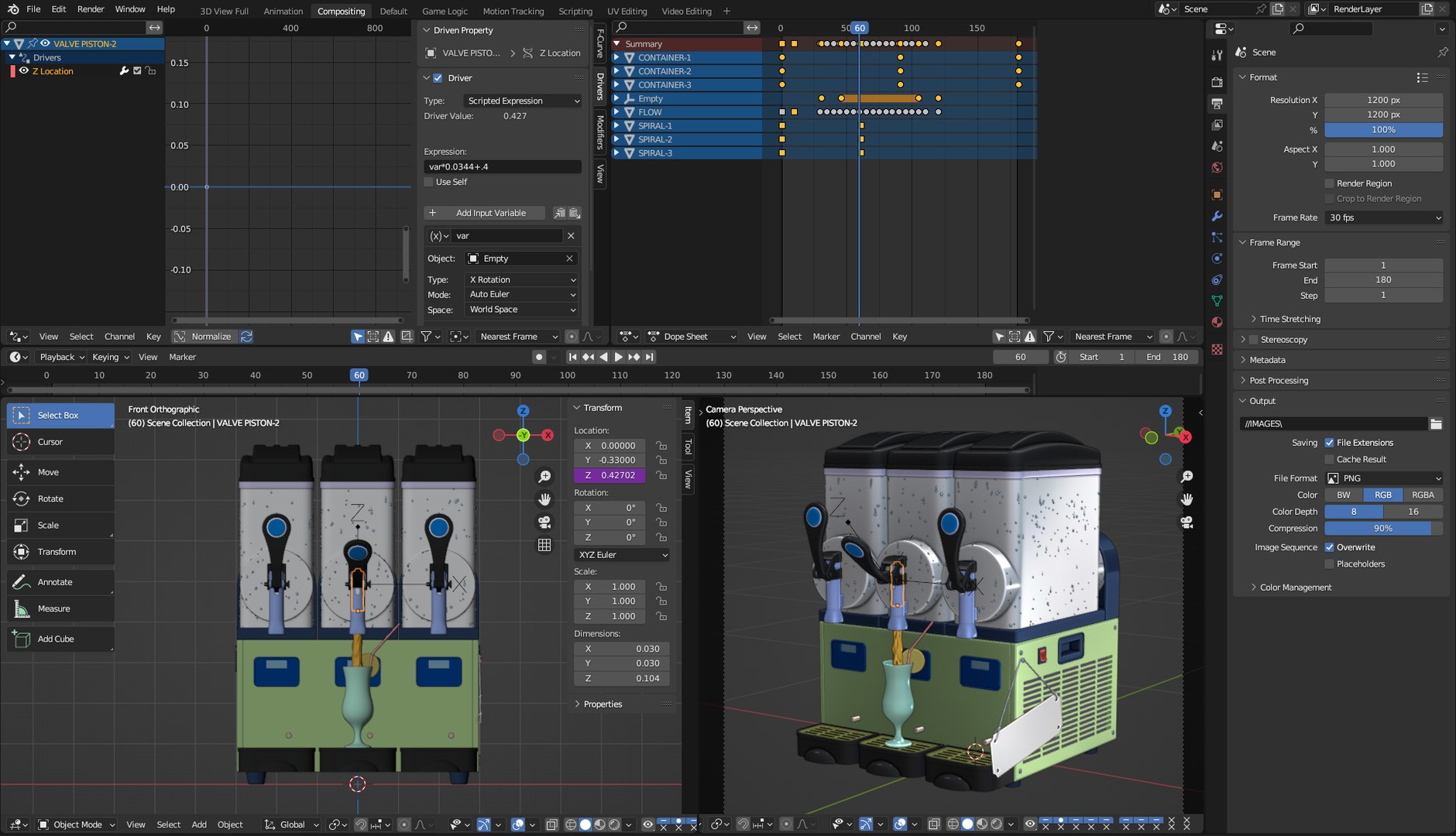Expand the CONTAINER-1 channel in Dope Sheet
Viewport: 1456px width, 836px height.
point(616,57)
